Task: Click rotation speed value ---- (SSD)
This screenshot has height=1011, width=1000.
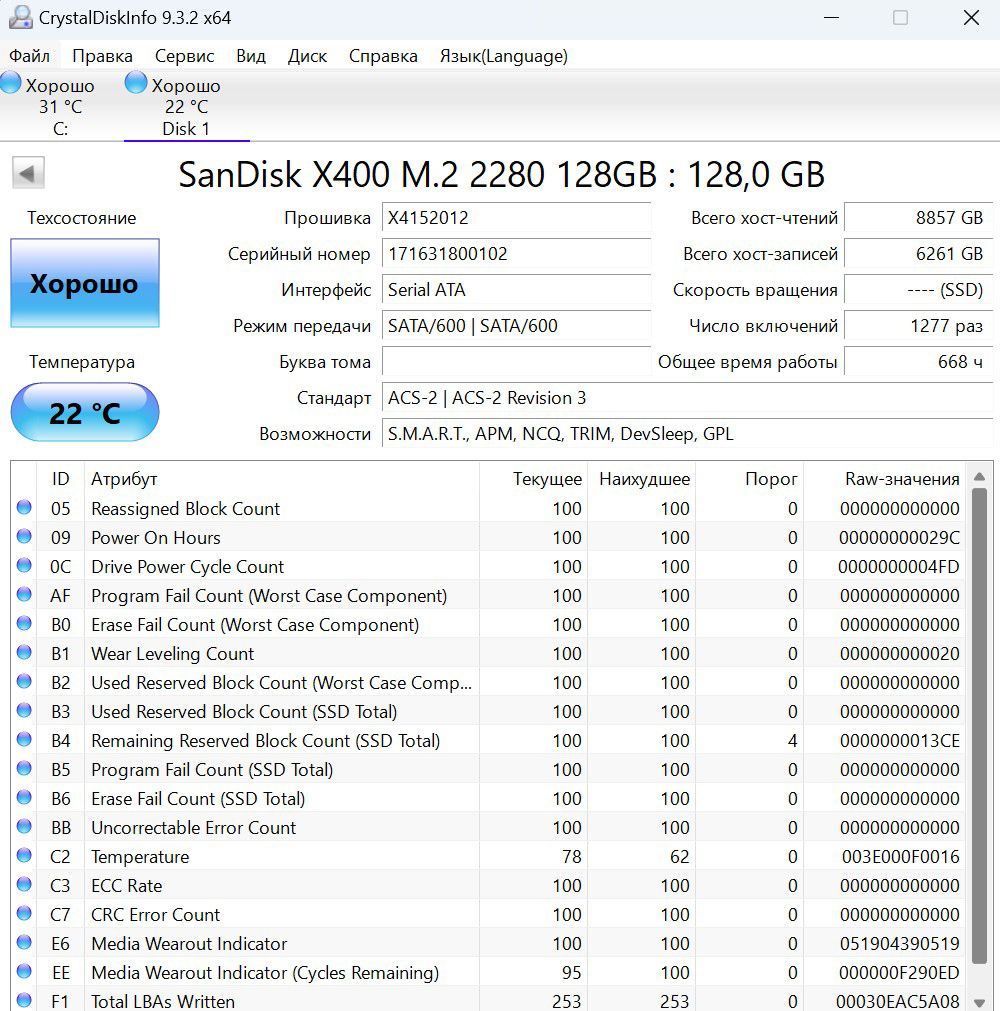Action: tap(918, 290)
